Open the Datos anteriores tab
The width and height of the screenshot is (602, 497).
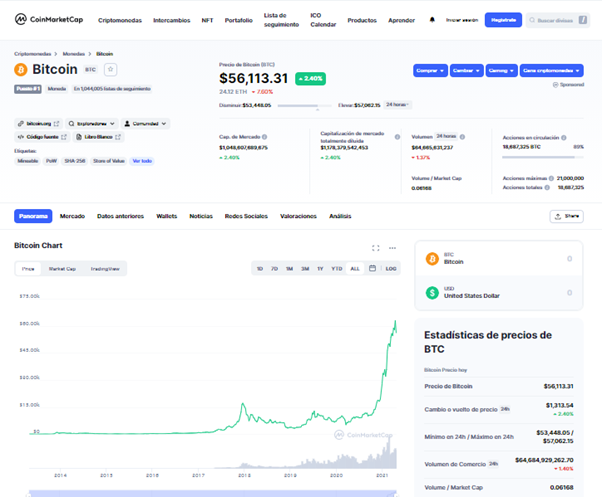pyautogui.click(x=120, y=216)
